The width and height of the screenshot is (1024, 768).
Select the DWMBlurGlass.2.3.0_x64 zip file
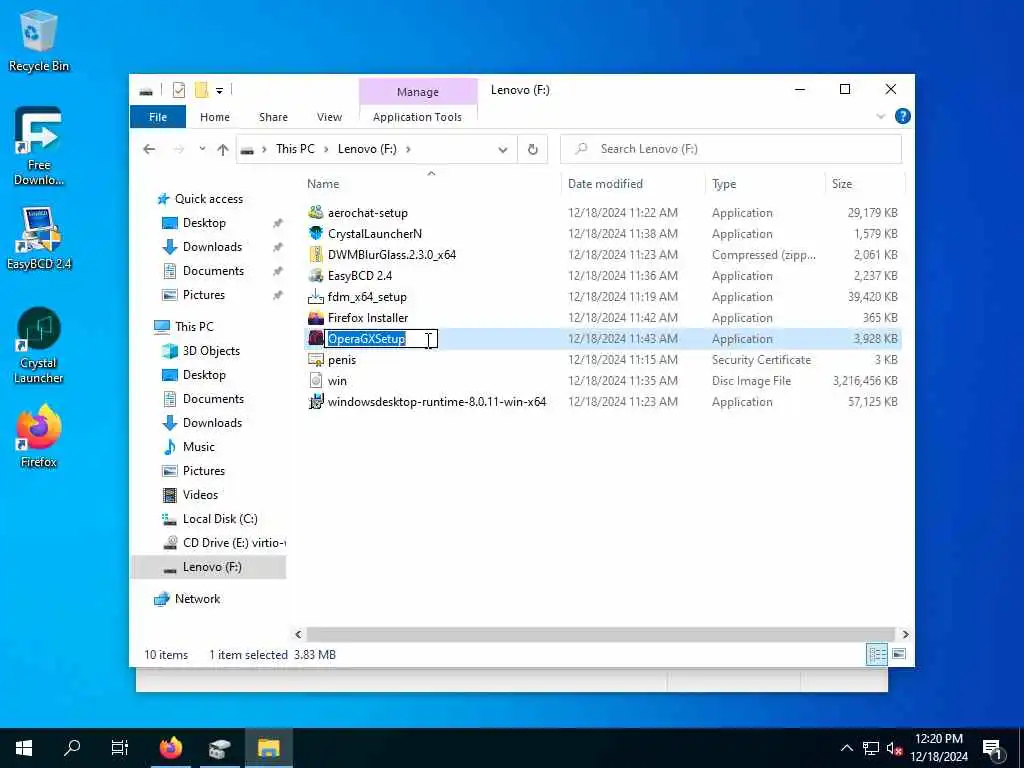(x=392, y=255)
